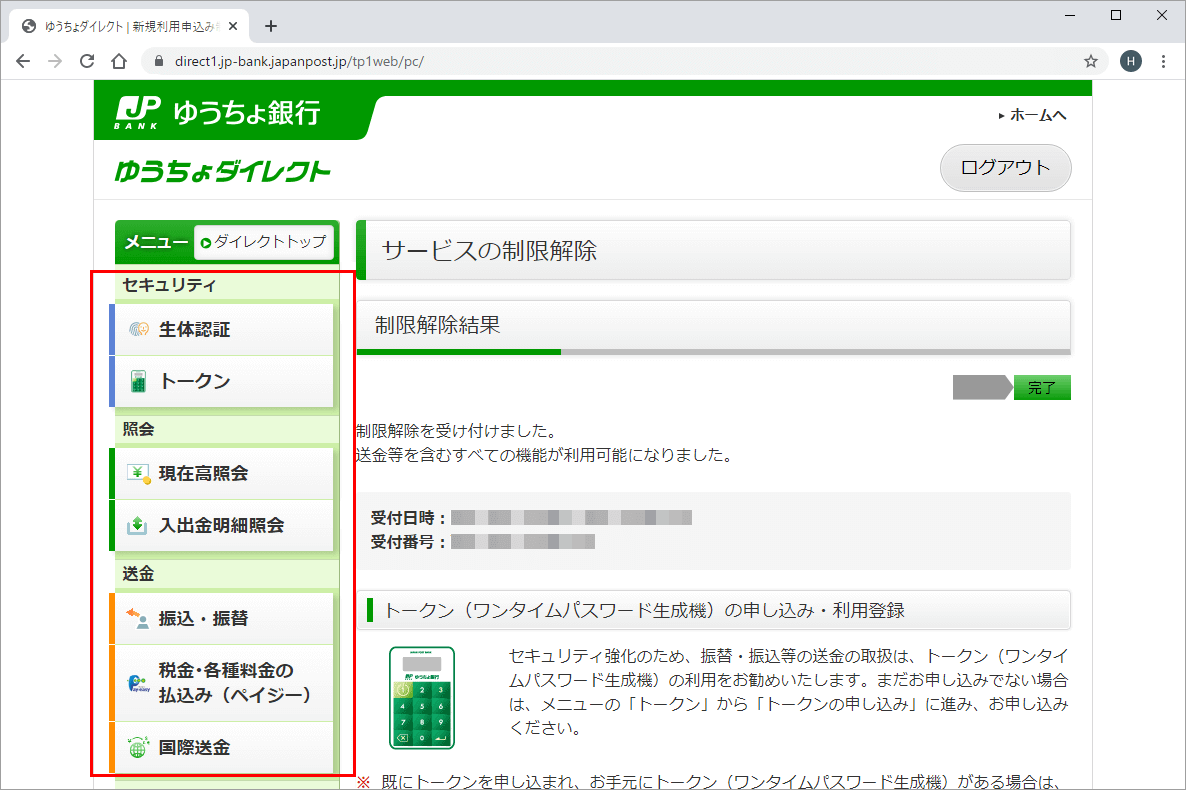
Task: Click the site padlock security icon
Action: click(x=159, y=61)
